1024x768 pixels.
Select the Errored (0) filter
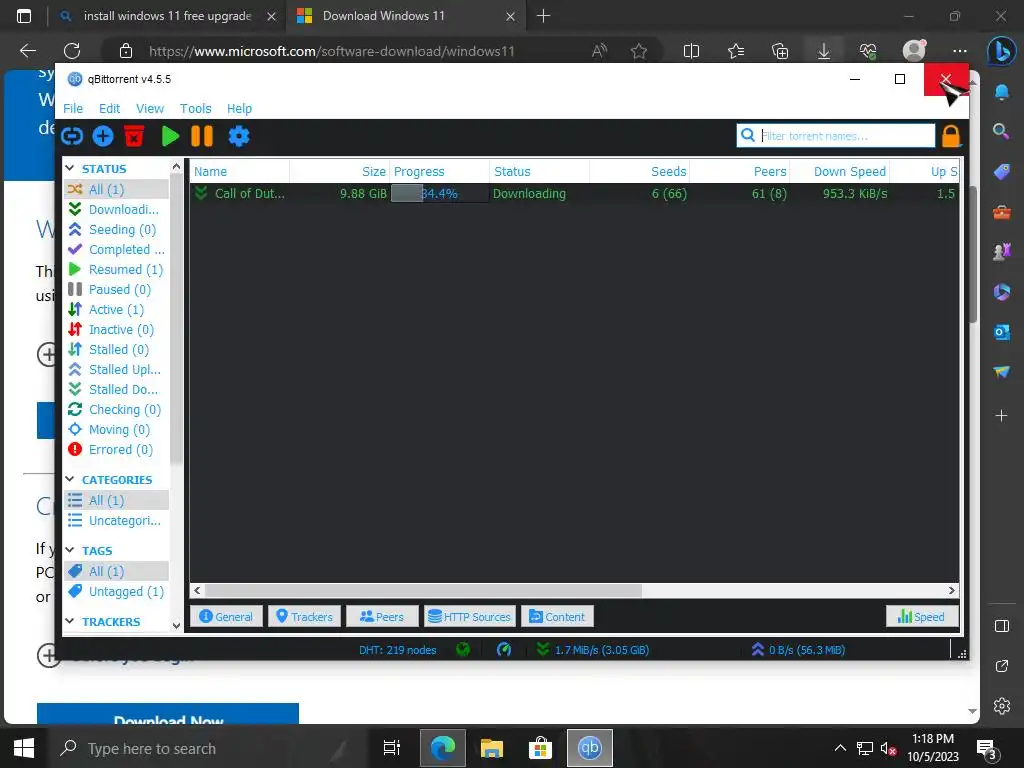click(x=116, y=449)
